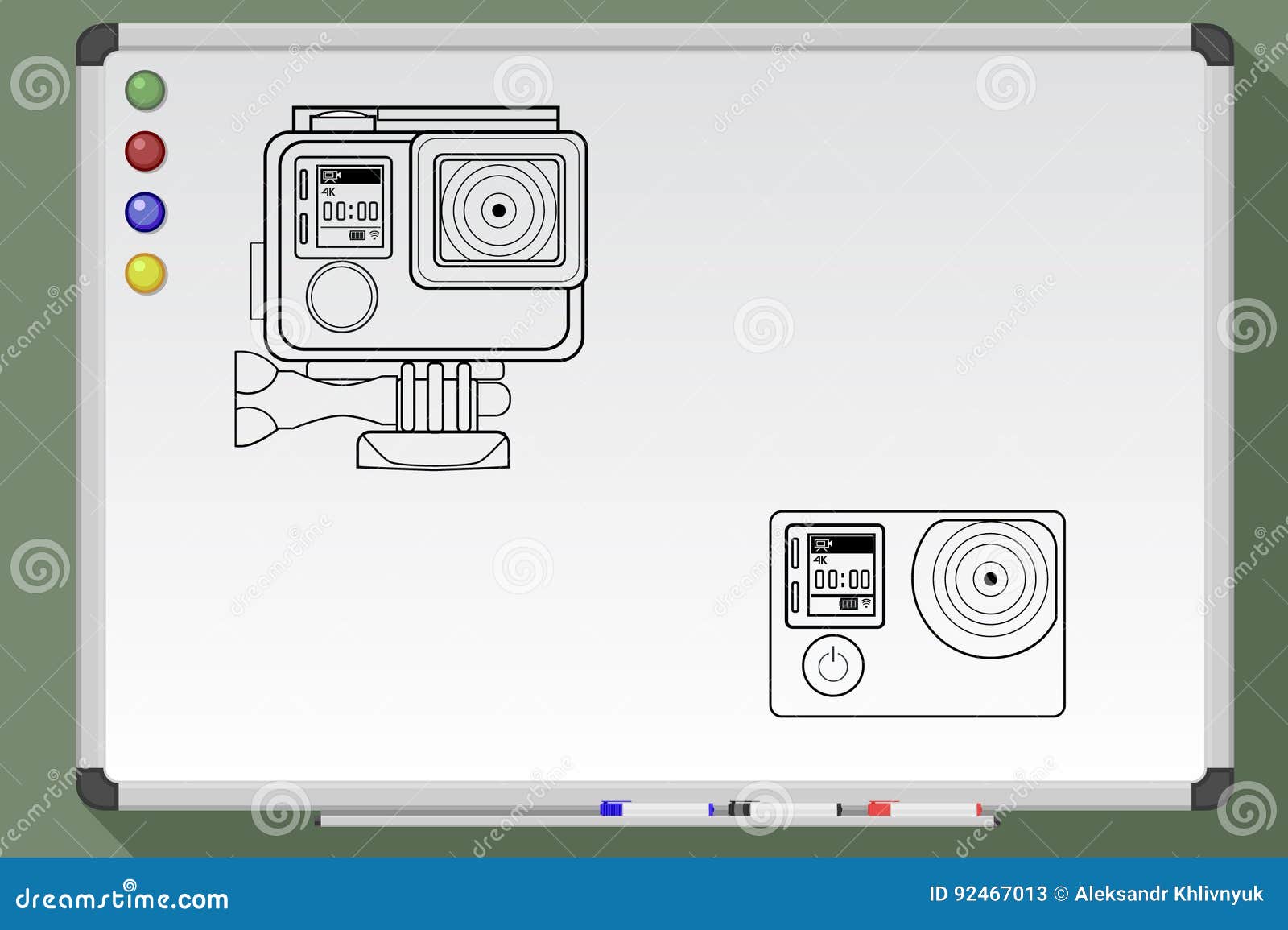Viewport: 1288px width, 930px height.
Task: Click the blue magnet on the whiteboard
Action: [145, 210]
